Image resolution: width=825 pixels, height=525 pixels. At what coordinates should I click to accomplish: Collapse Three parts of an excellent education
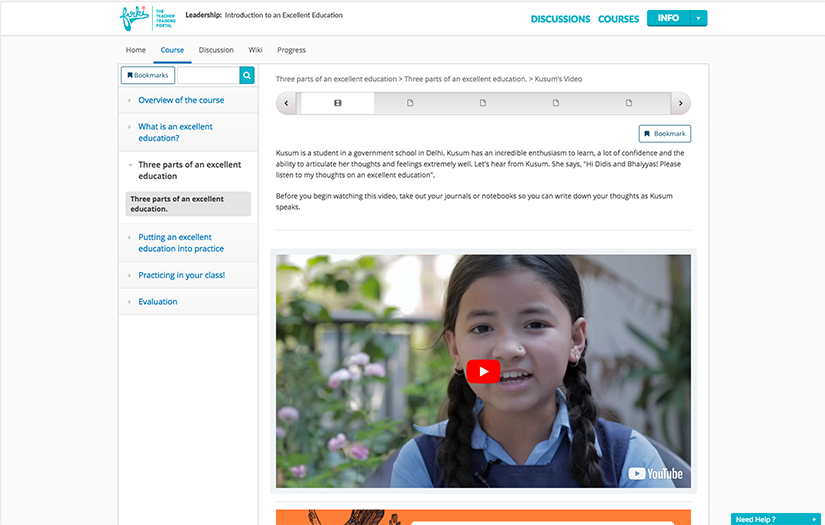pyautogui.click(x=189, y=170)
